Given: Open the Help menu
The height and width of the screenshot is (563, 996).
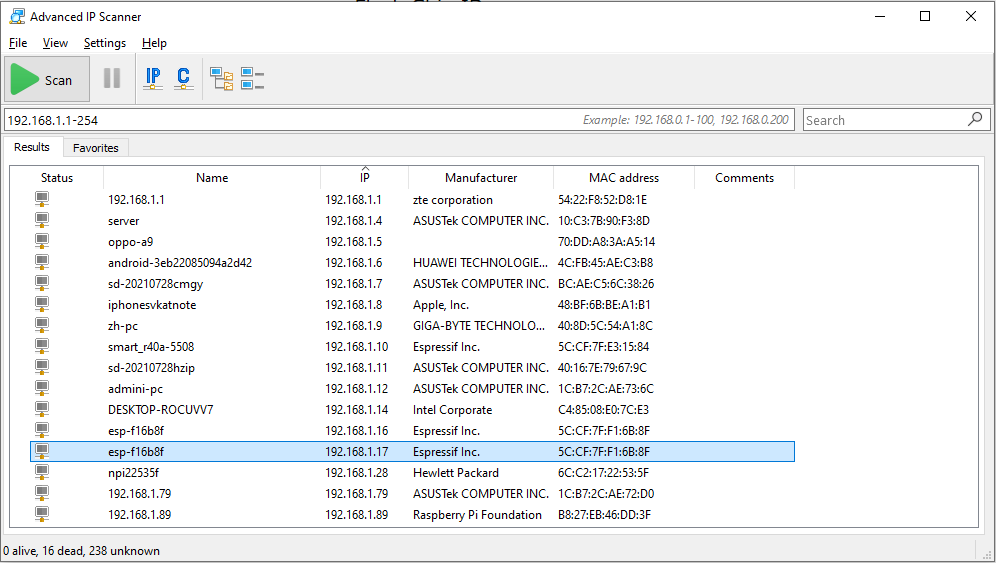Looking at the screenshot, I should [154, 43].
